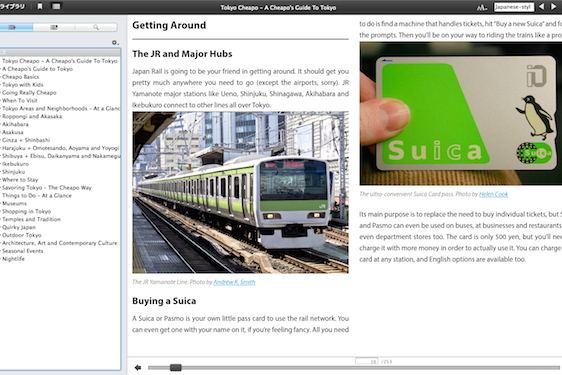
Task: Open 'Ginza + Shinbashi' chapter
Action: 26,140
